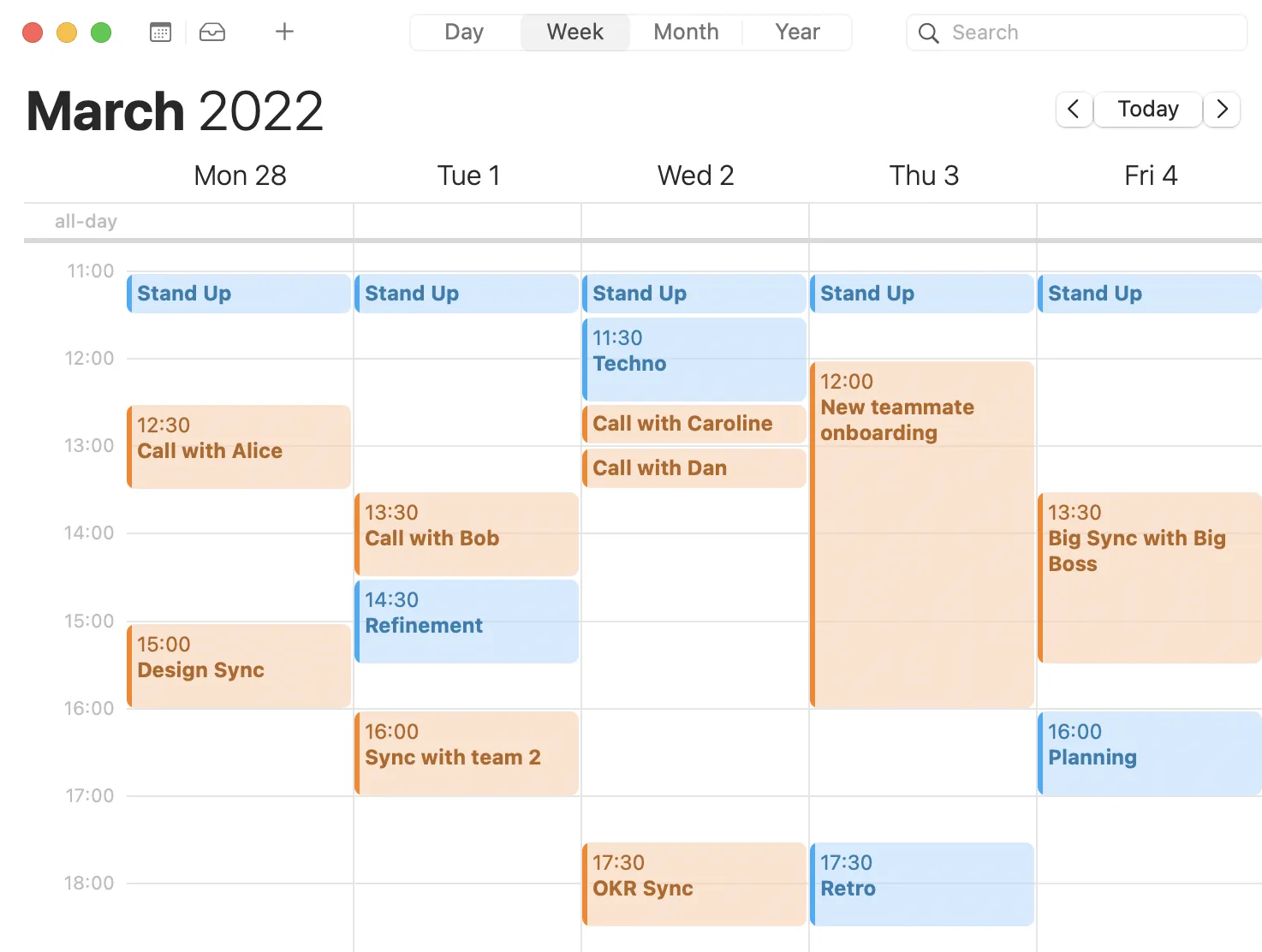Create a new event with the plus icon
Viewport: 1262px width, 952px height.
point(283,32)
